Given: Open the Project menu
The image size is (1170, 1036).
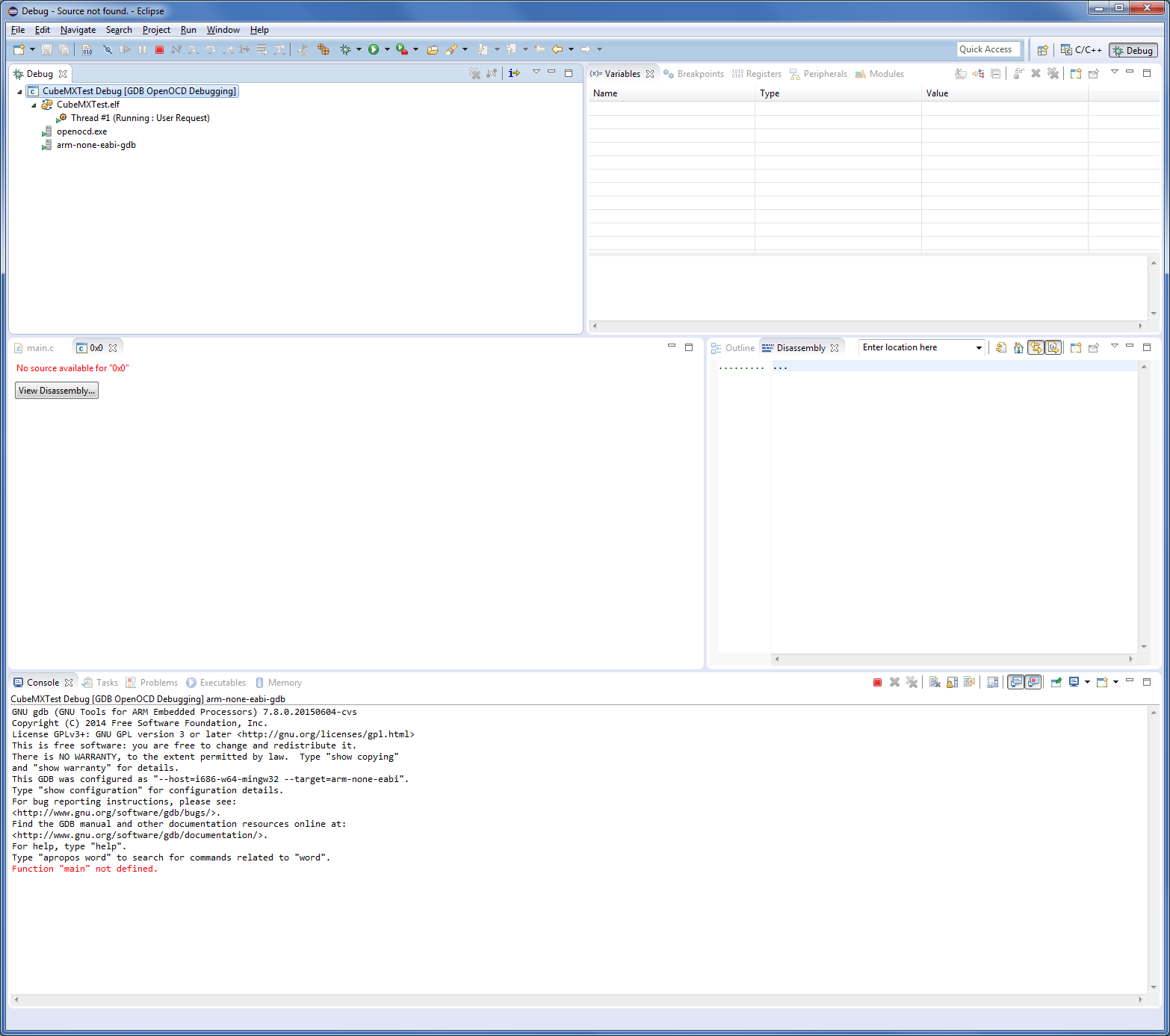Looking at the screenshot, I should pyautogui.click(x=156, y=30).
